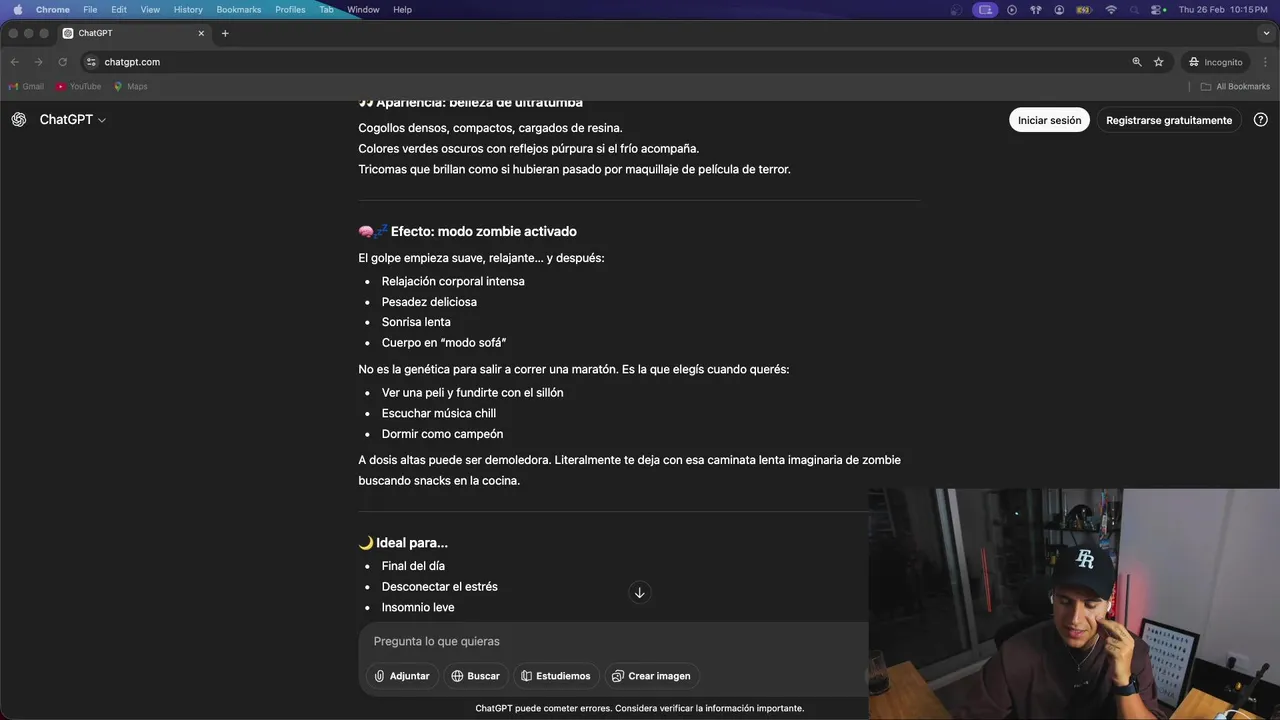Click the Adjuntar paperclip button

pyautogui.click(x=402, y=676)
